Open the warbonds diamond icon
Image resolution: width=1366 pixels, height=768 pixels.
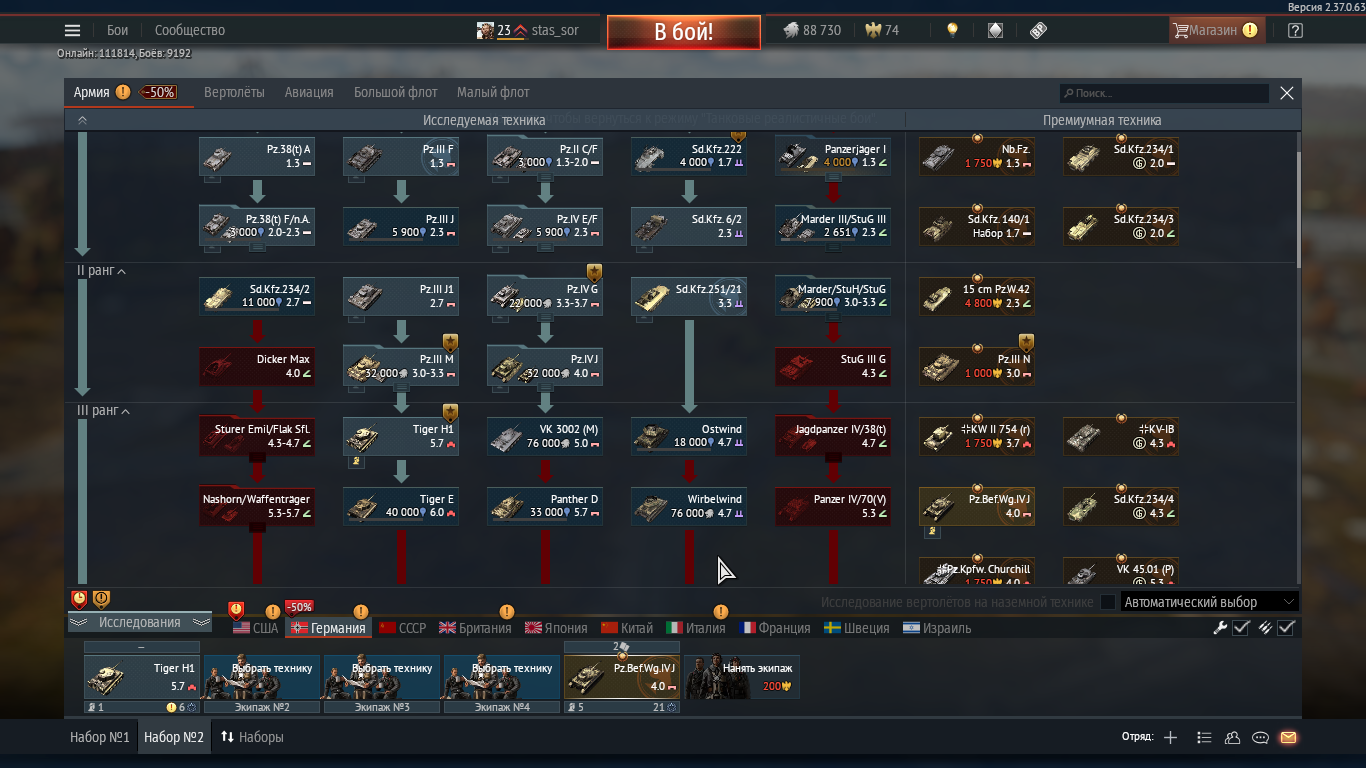coord(995,30)
